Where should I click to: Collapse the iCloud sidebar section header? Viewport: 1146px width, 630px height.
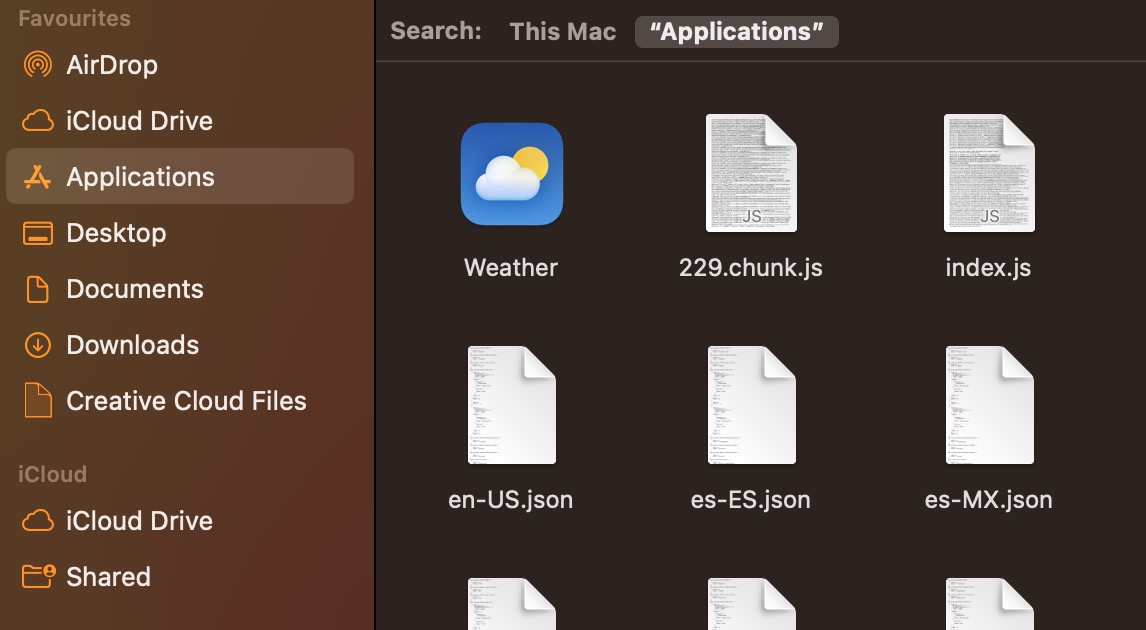(52, 474)
